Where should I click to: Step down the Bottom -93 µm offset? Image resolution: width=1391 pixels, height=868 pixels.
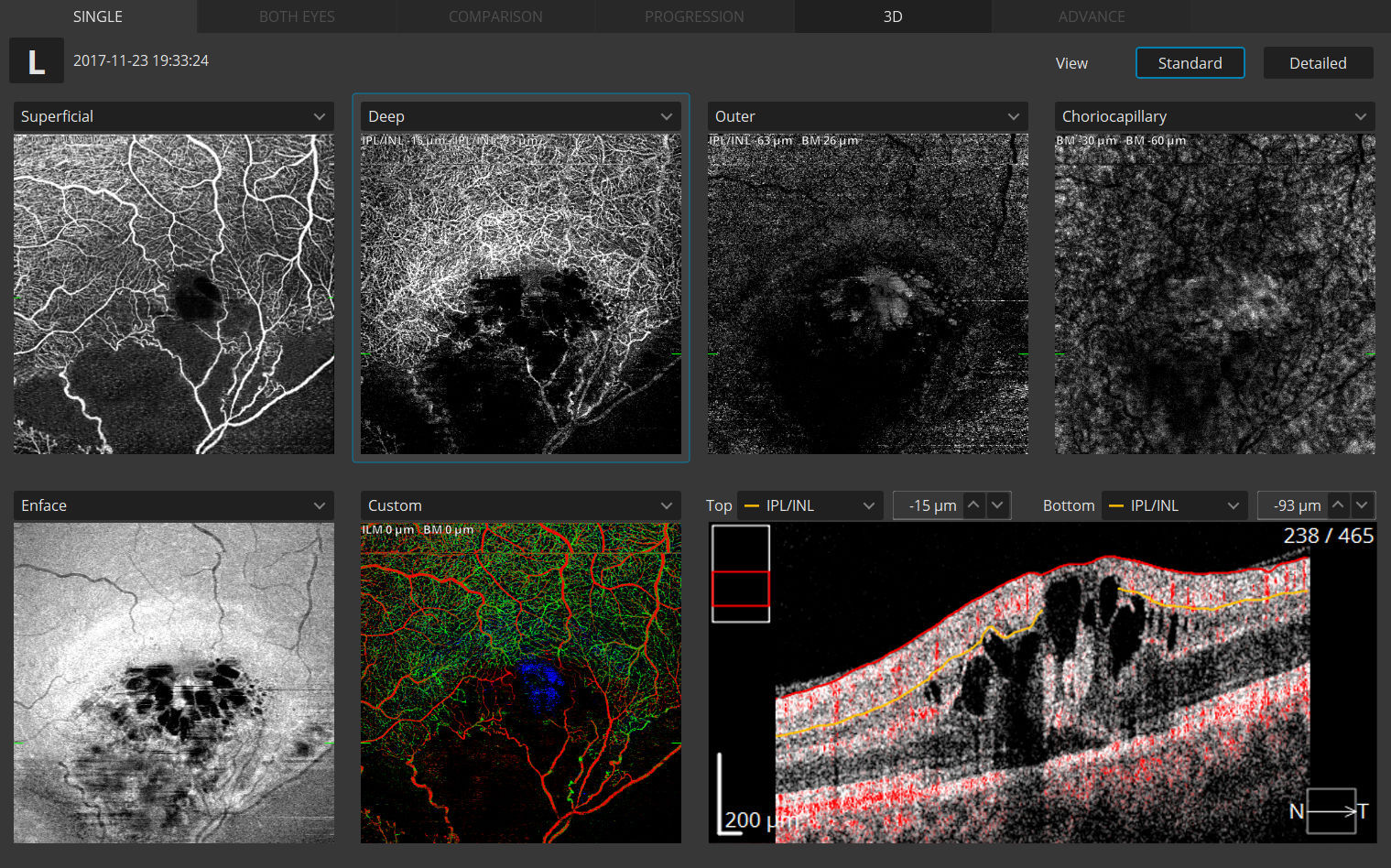(1362, 505)
